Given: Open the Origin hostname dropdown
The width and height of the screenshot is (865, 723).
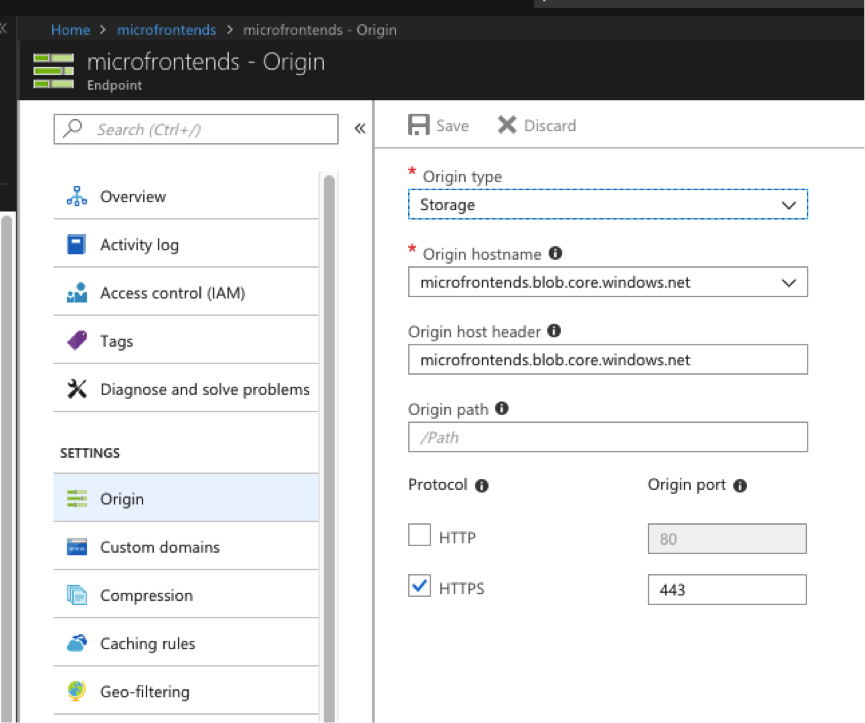Looking at the screenshot, I should (x=607, y=282).
